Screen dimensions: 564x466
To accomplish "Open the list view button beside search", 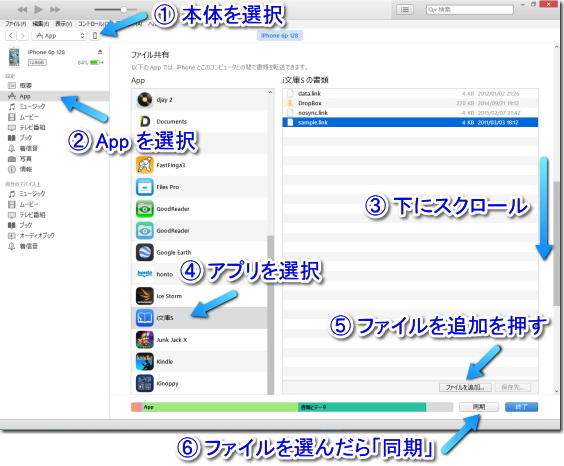I will tap(405, 9).
